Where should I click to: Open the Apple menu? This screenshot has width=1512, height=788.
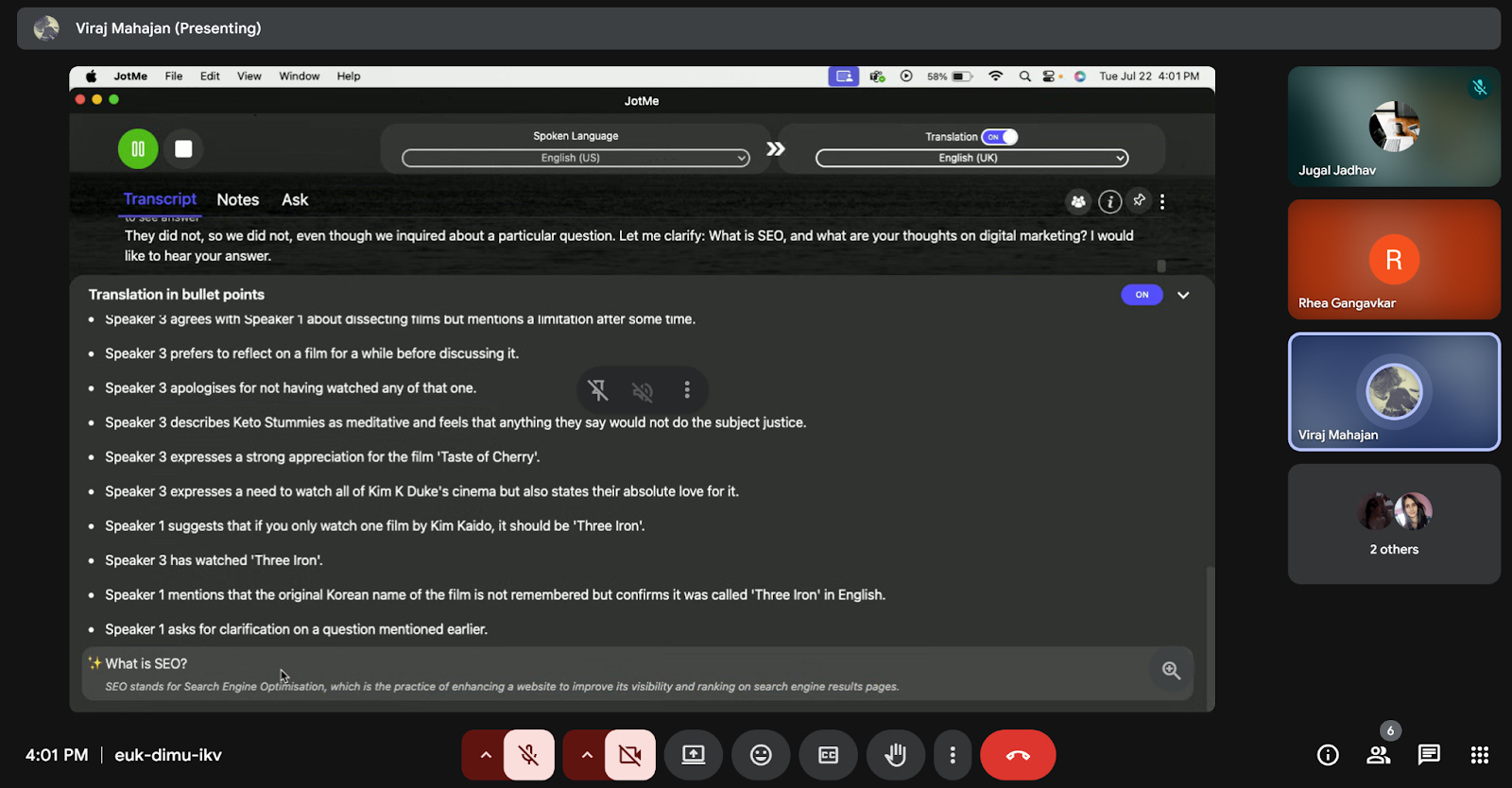pos(92,77)
